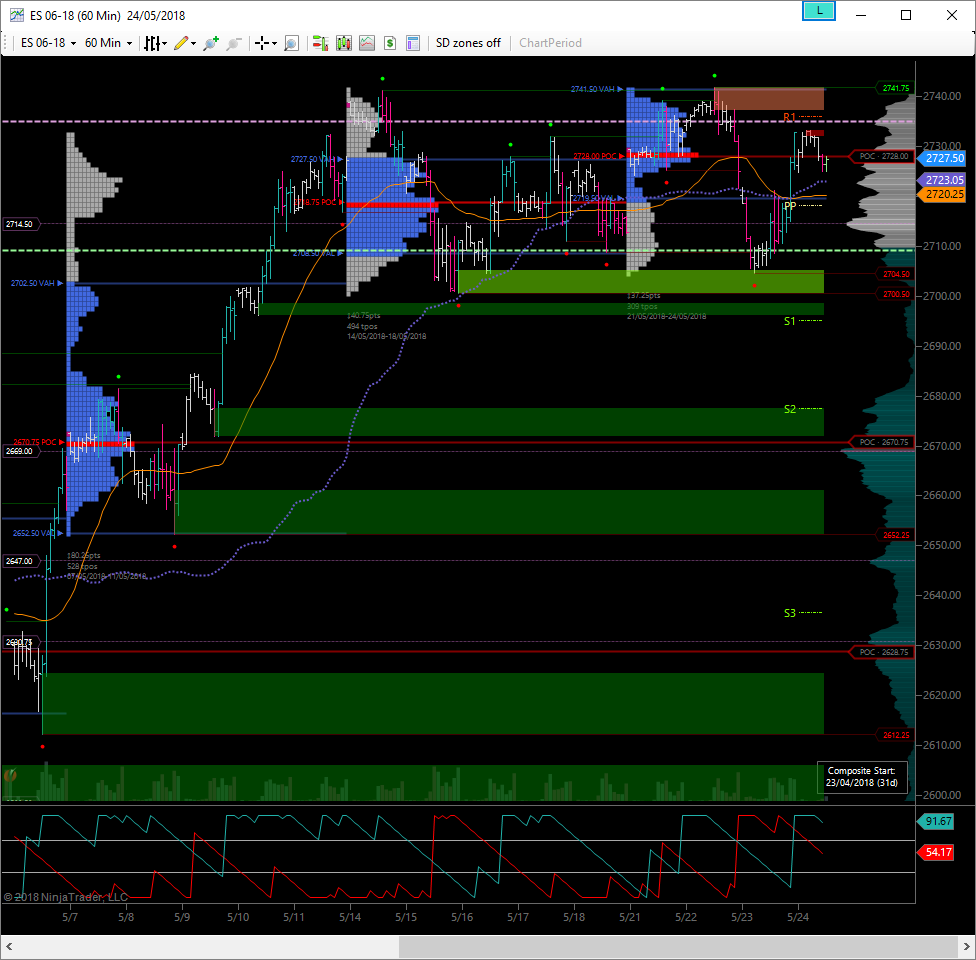Click the R1 pivot label
Screen dimensions: 976x960
tap(789, 117)
